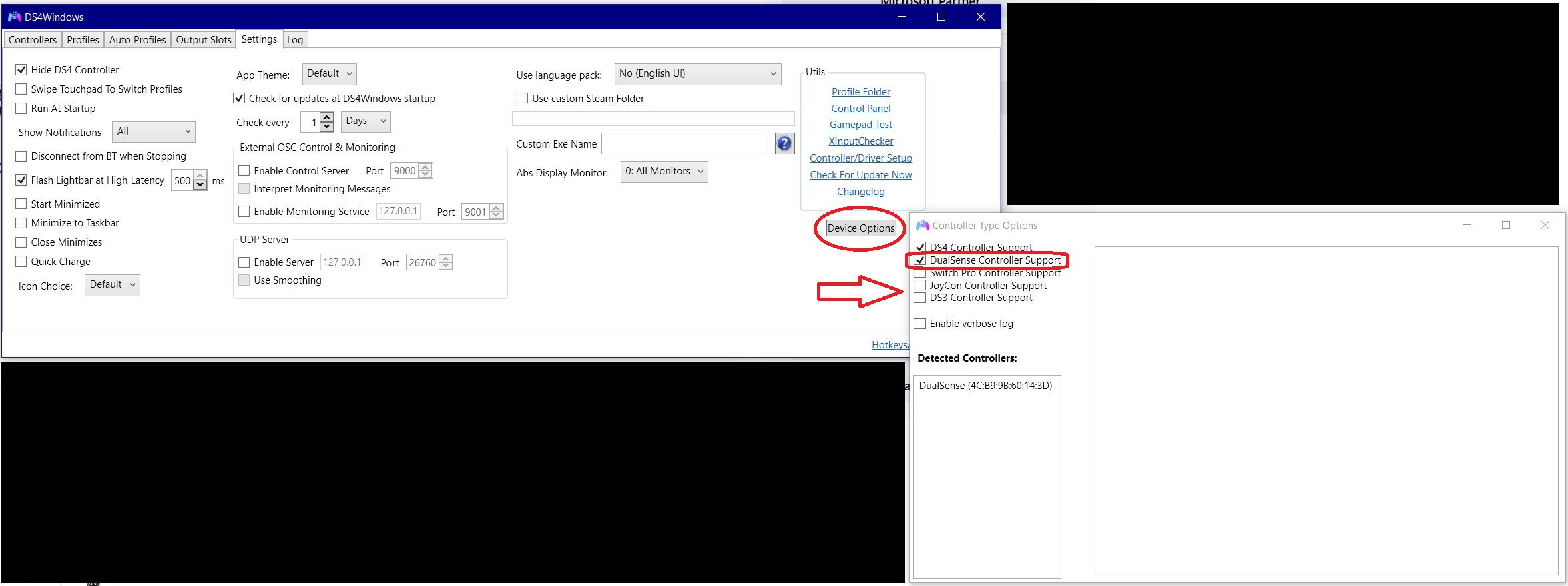
Task: Open the Use language pack dropdown
Action: point(698,74)
